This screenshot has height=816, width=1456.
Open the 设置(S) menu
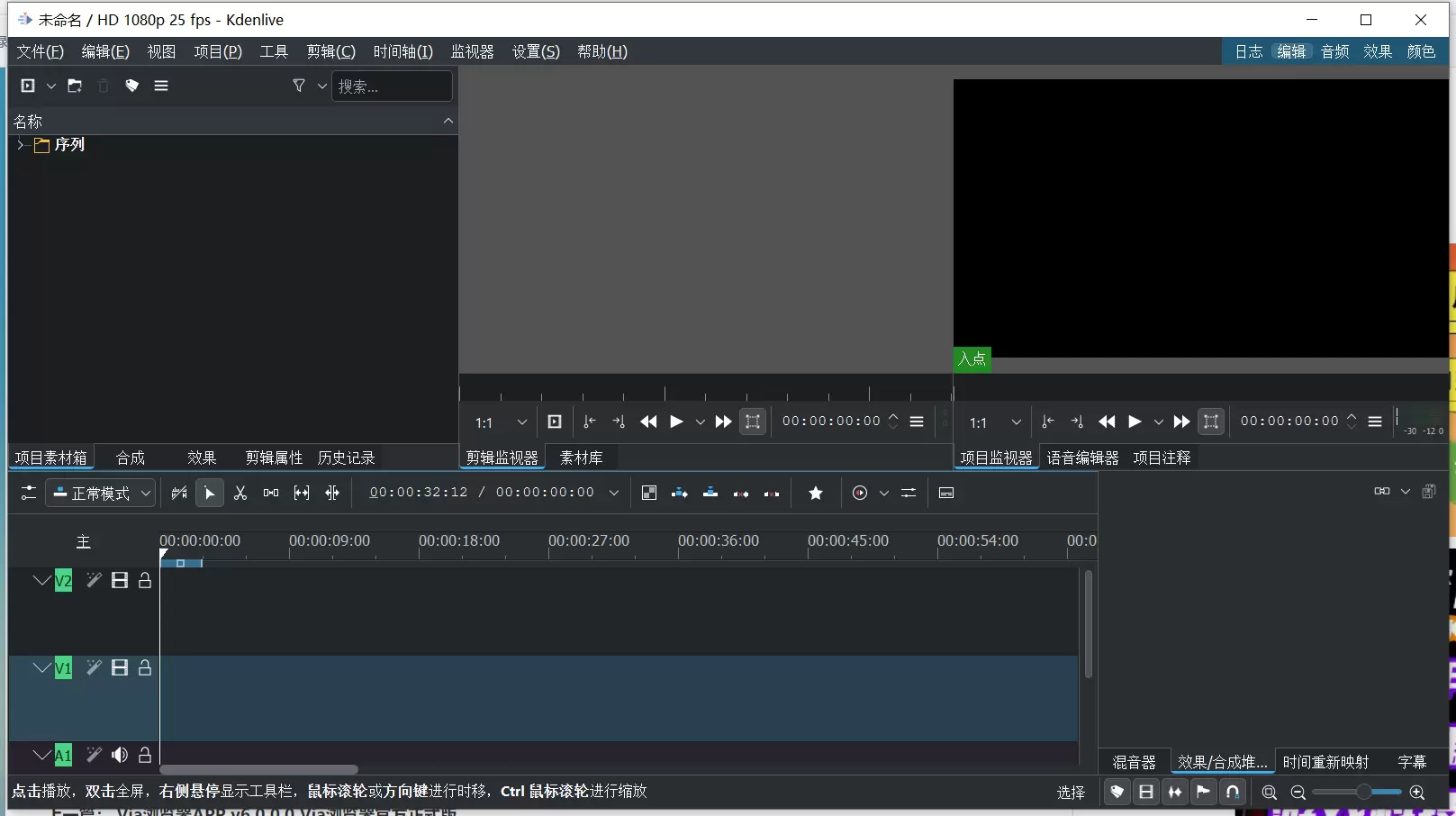point(536,51)
